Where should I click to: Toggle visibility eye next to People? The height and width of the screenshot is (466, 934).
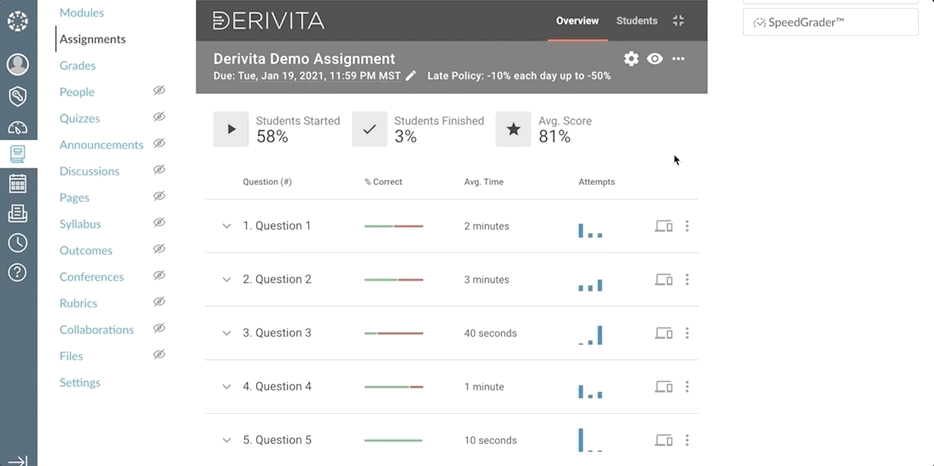(x=159, y=91)
